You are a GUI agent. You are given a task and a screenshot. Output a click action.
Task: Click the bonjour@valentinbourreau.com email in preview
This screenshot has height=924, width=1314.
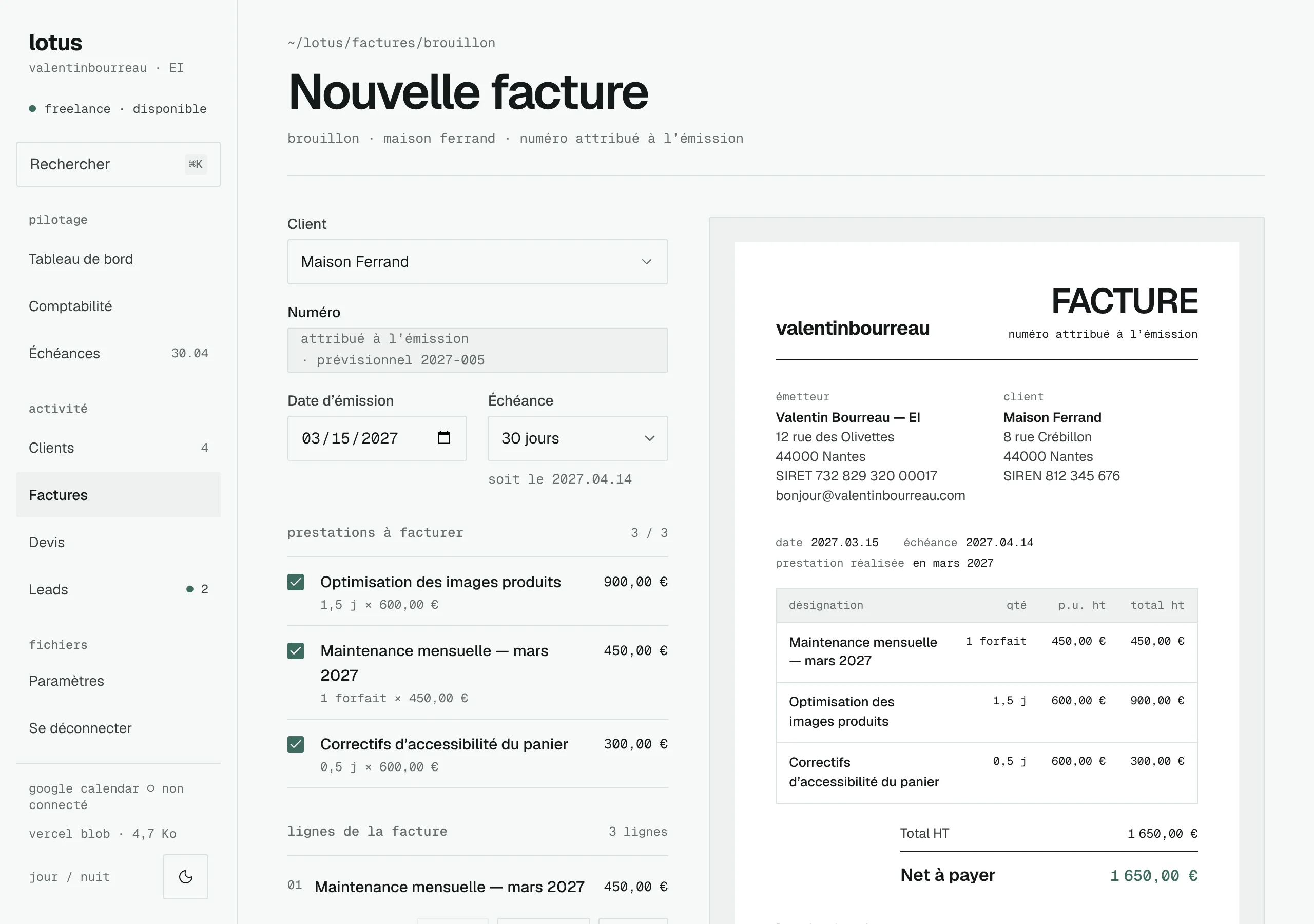(x=871, y=496)
